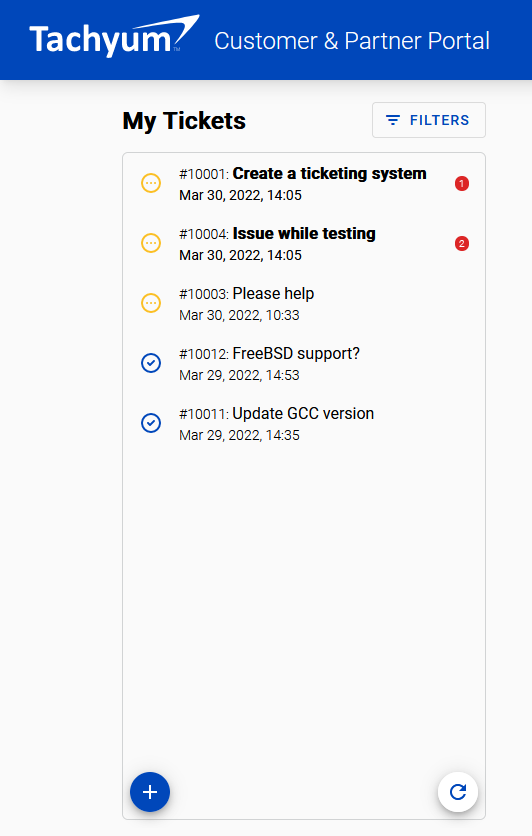Click the red badge showing 2 unread

462,244
